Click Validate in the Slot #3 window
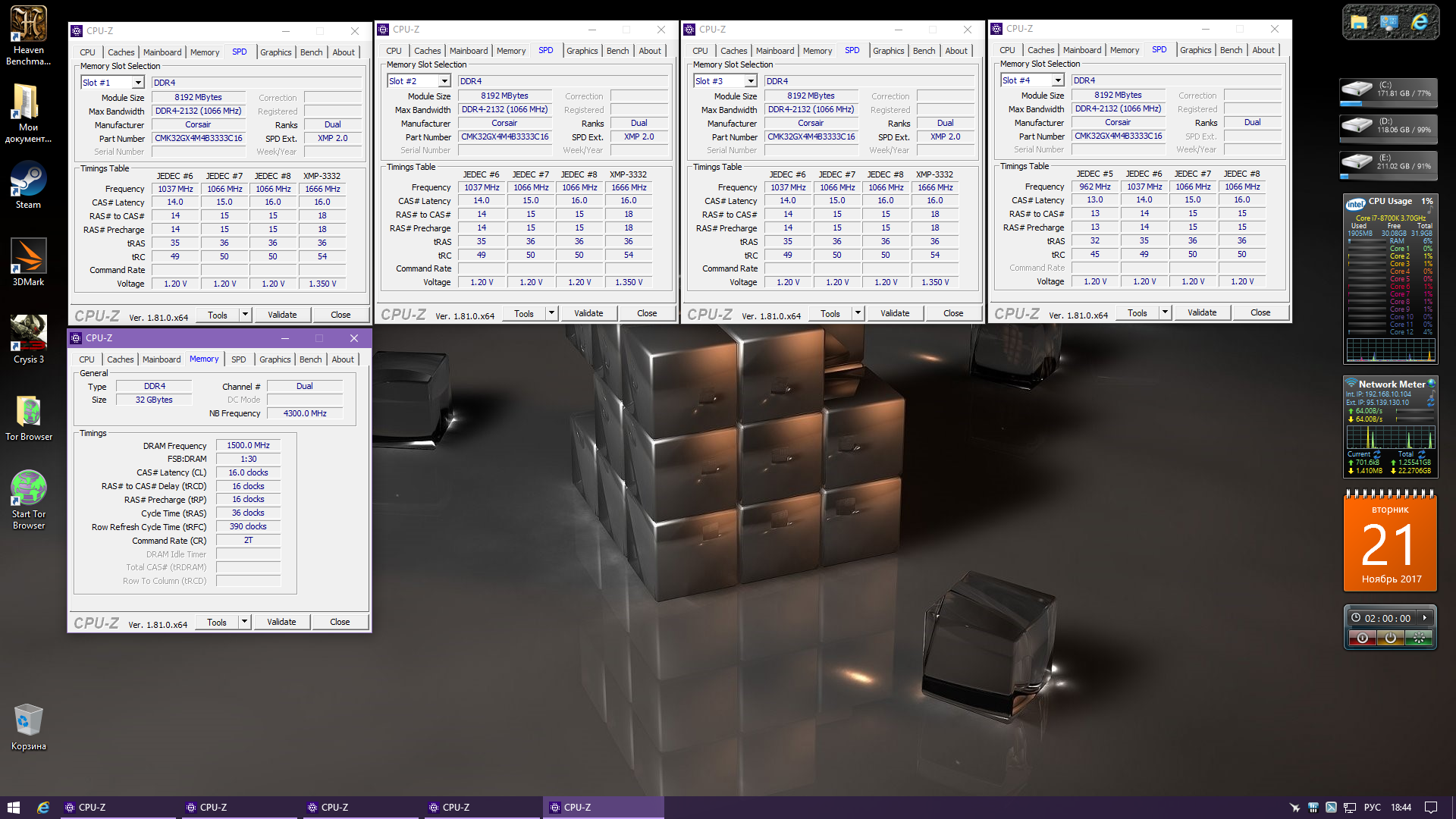Image resolution: width=1456 pixels, height=819 pixels. pos(894,313)
